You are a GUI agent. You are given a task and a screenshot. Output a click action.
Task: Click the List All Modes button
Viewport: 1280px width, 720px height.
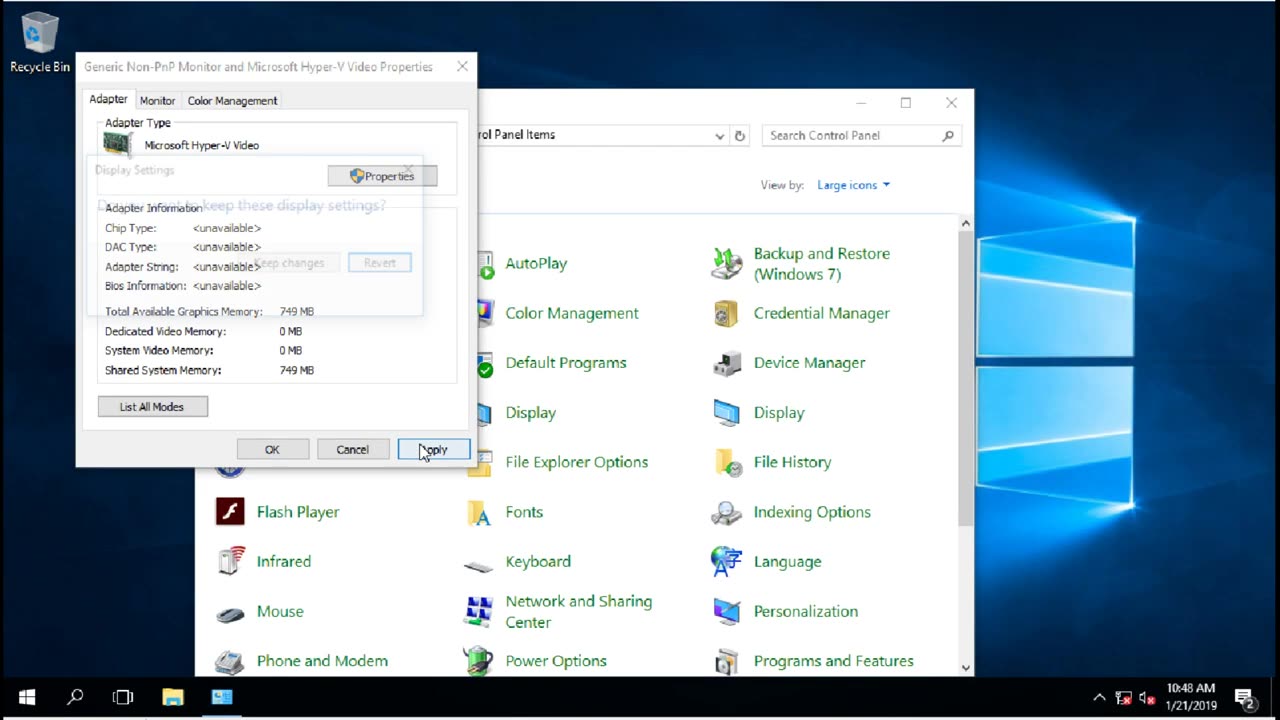point(153,407)
